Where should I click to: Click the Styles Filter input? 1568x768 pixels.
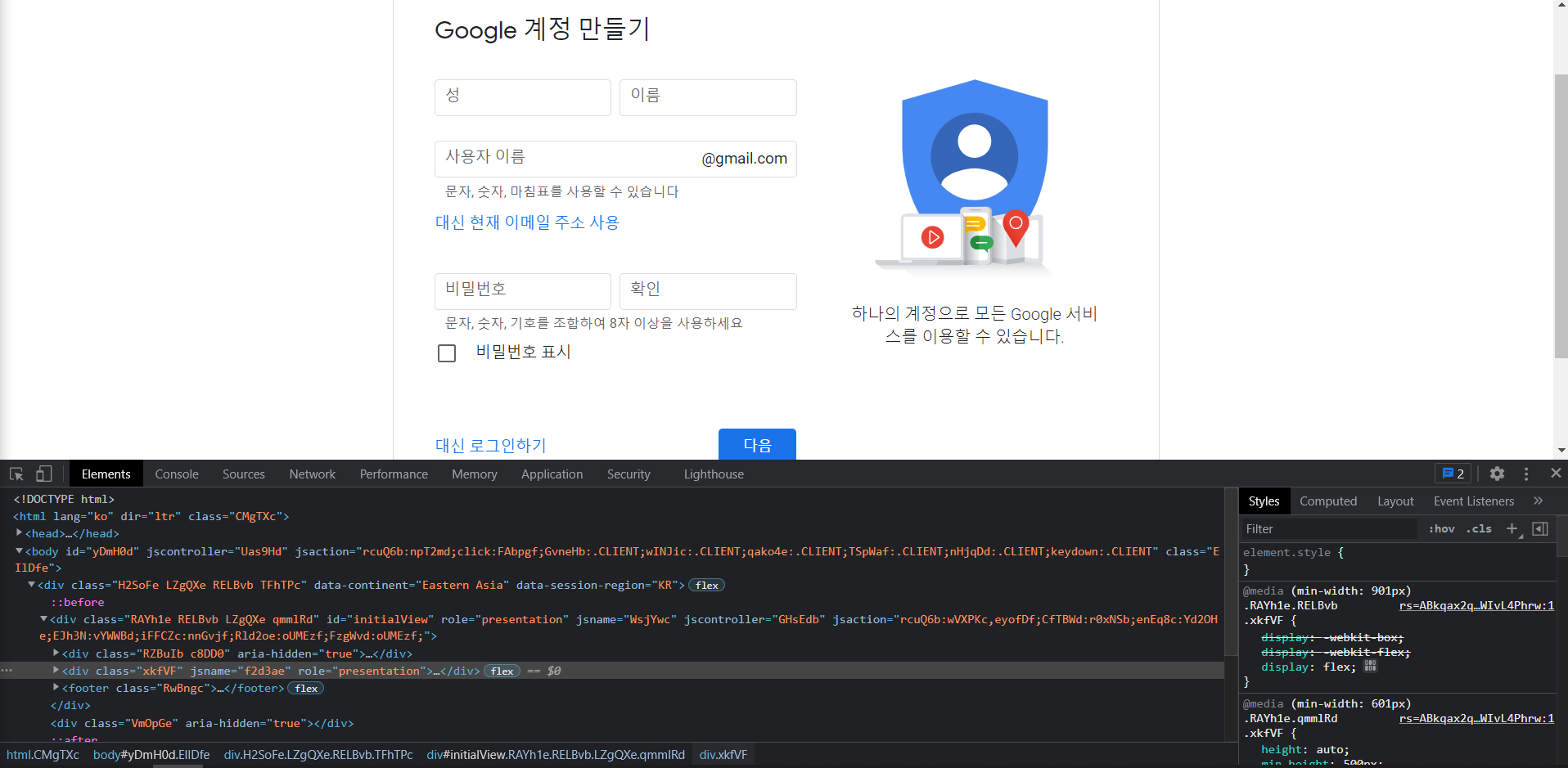[x=1330, y=529]
